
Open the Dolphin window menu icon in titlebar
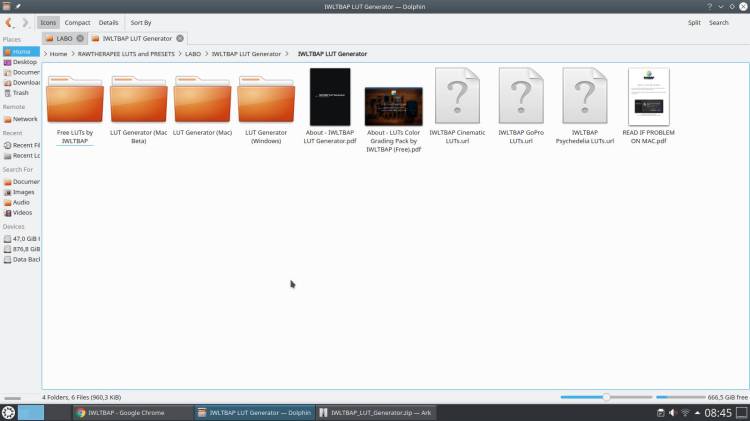coord(6,6)
